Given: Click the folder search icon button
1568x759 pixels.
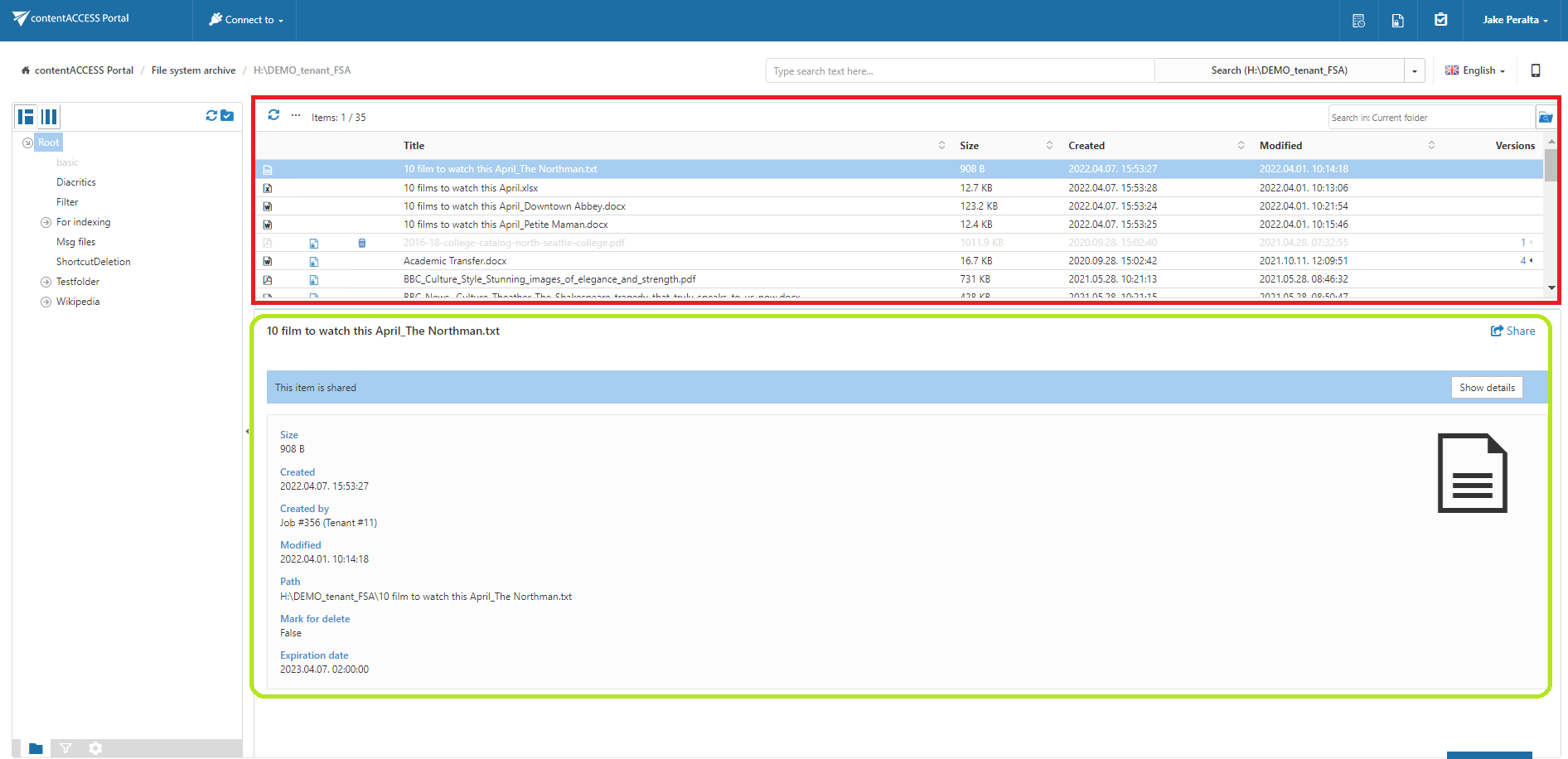Looking at the screenshot, I should tap(1546, 118).
